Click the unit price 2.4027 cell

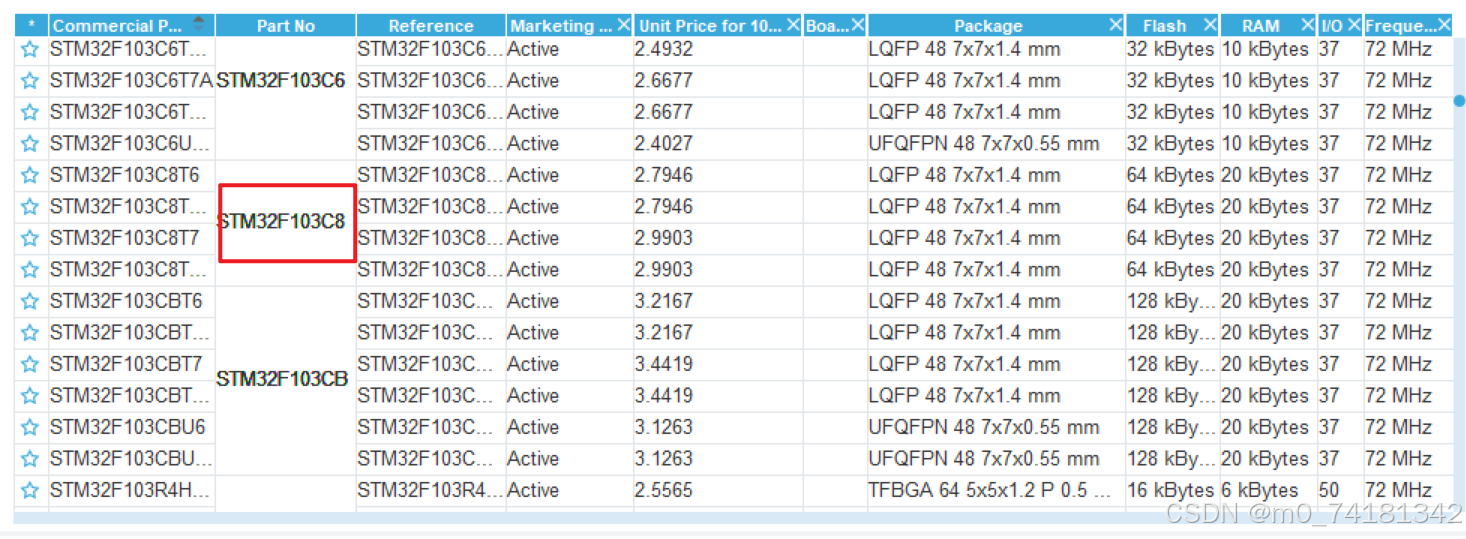pos(718,144)
